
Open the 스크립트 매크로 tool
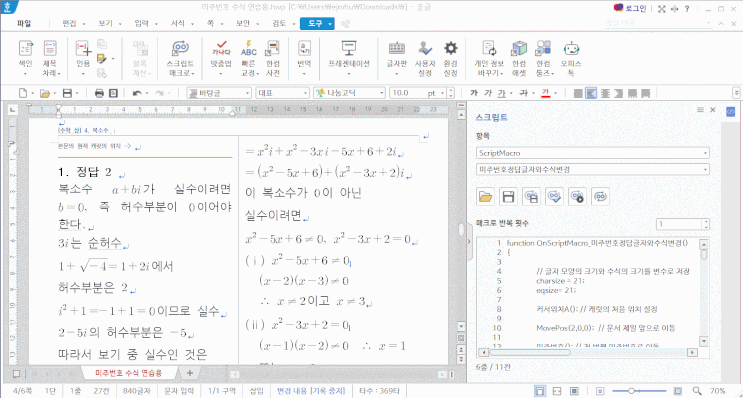[x=181, y=58]
